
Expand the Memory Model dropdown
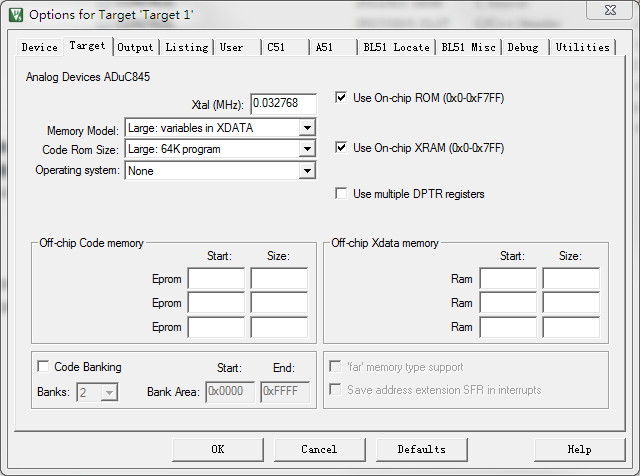click(x=307, y=128)
